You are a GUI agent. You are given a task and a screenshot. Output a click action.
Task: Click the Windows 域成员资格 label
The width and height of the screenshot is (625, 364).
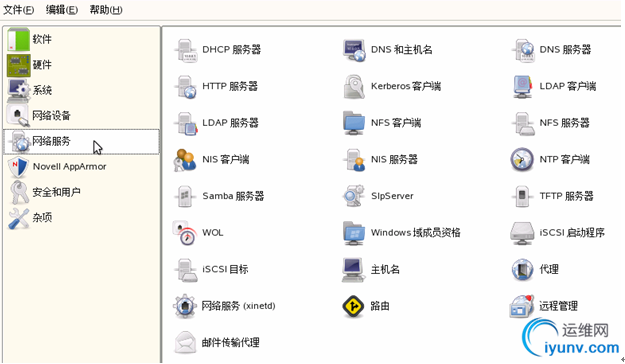click(416, 233)
